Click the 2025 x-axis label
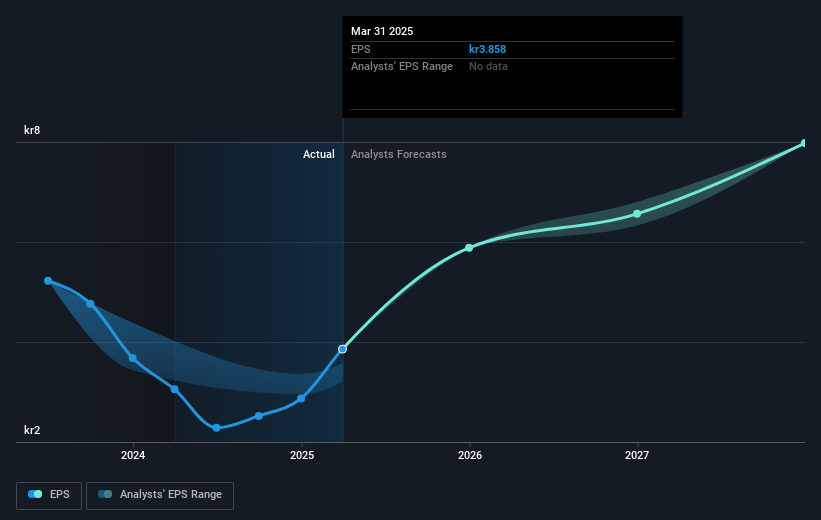 point(302,455)
